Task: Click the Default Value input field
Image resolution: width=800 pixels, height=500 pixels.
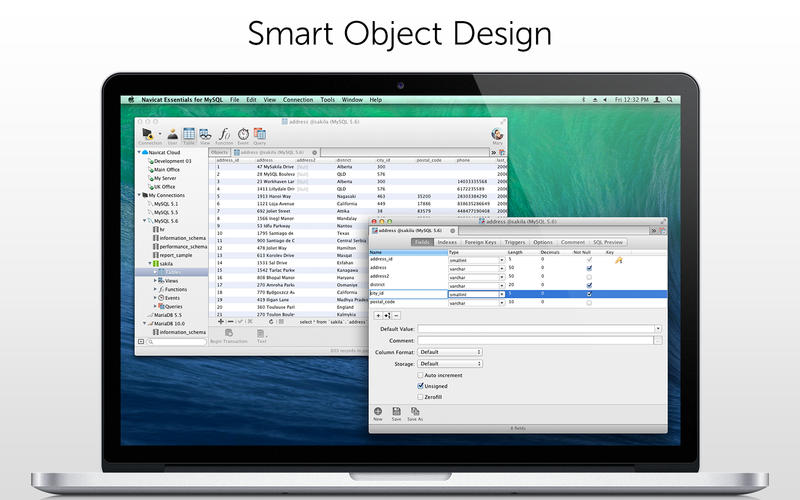Action: (538, 328)
